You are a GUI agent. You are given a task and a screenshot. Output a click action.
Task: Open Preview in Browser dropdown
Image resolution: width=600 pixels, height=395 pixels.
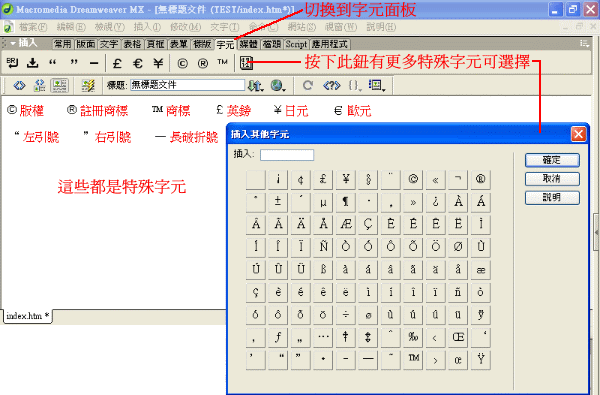278,85
